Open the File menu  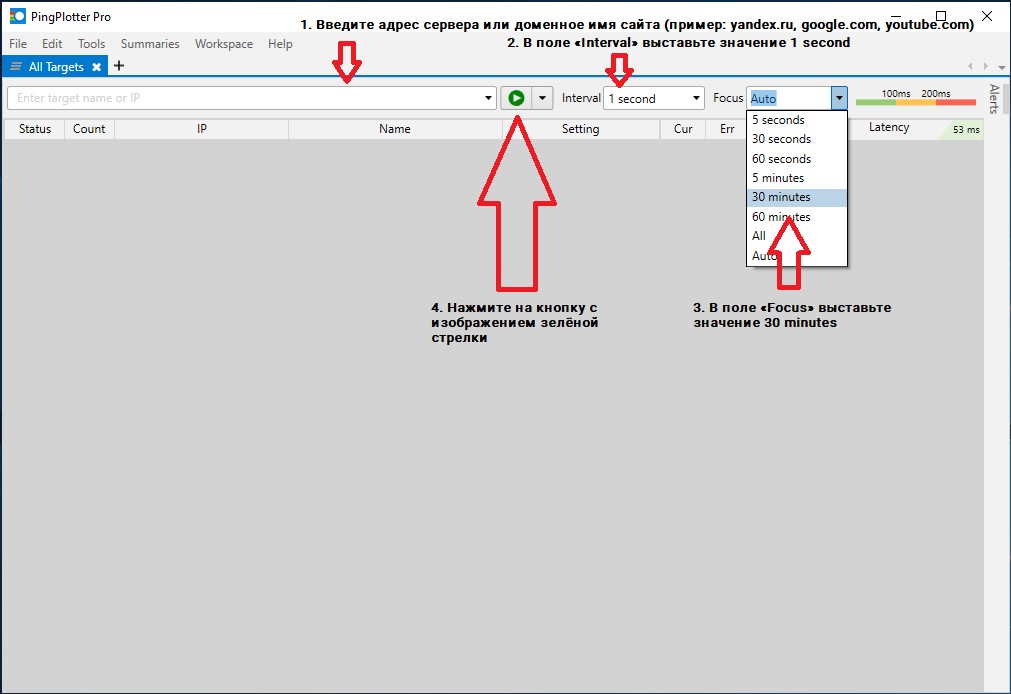tap(18, 44)
